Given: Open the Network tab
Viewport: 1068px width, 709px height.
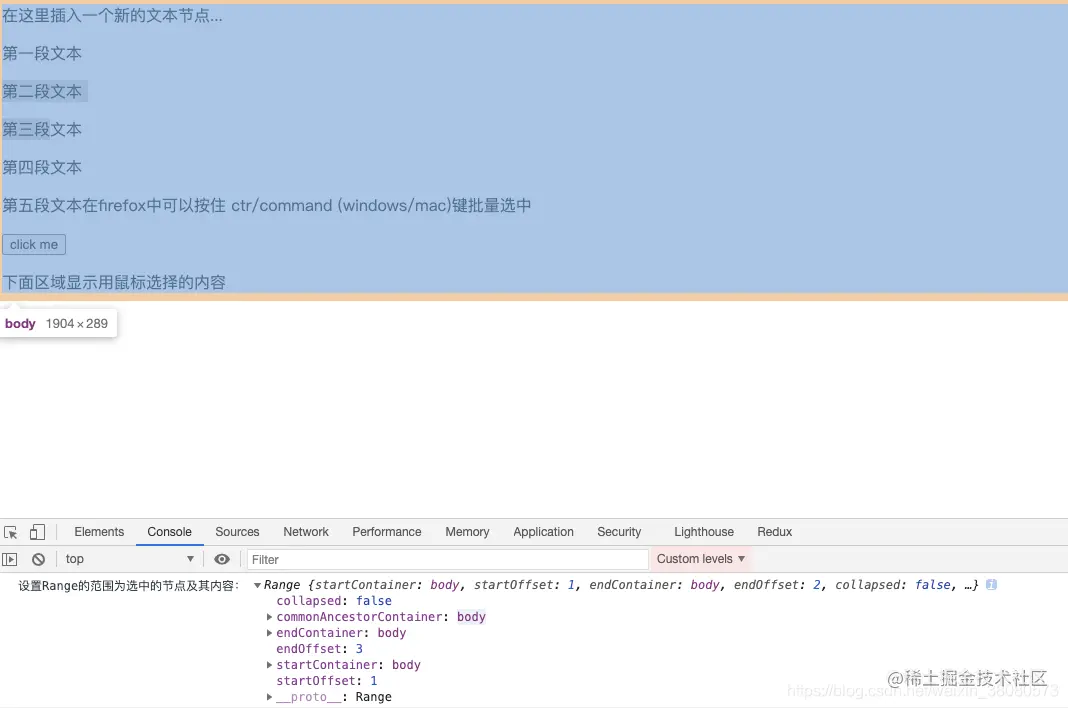Looking at the screenshot, I should [306, 532].
